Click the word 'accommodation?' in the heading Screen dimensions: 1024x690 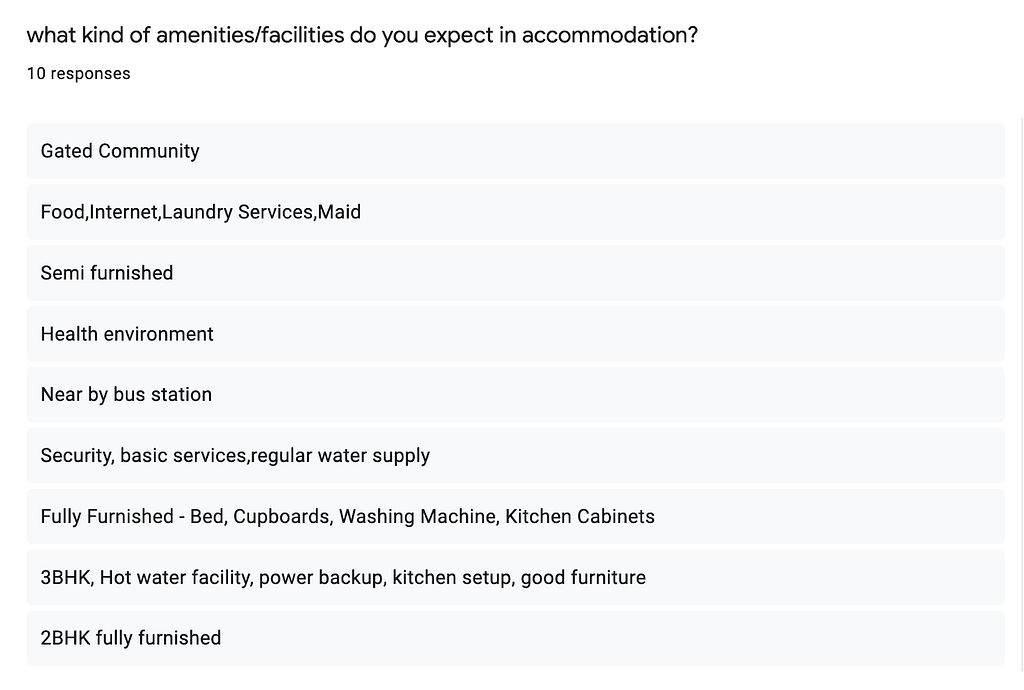point(610,35)
